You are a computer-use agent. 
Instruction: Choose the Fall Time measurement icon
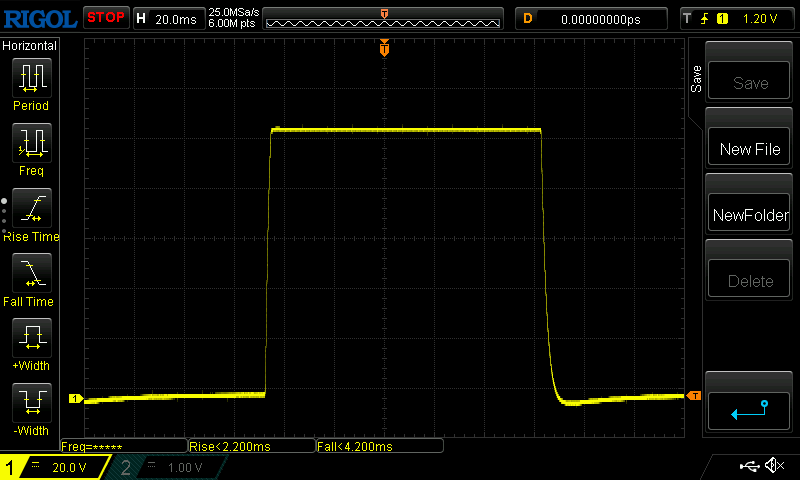click(x=32, y=273)
